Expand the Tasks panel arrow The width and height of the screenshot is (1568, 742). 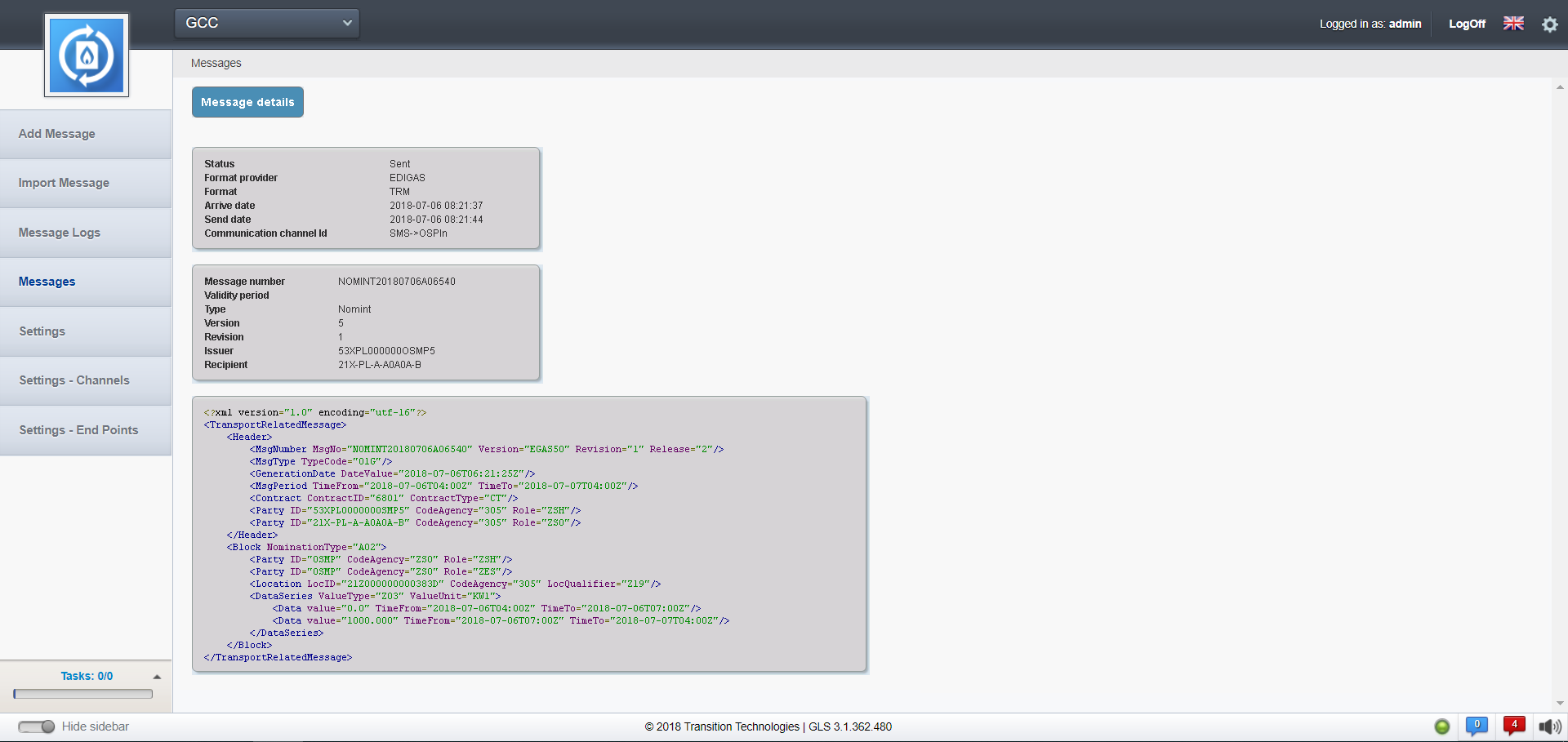pyautogui.click(x=157, y=677)
